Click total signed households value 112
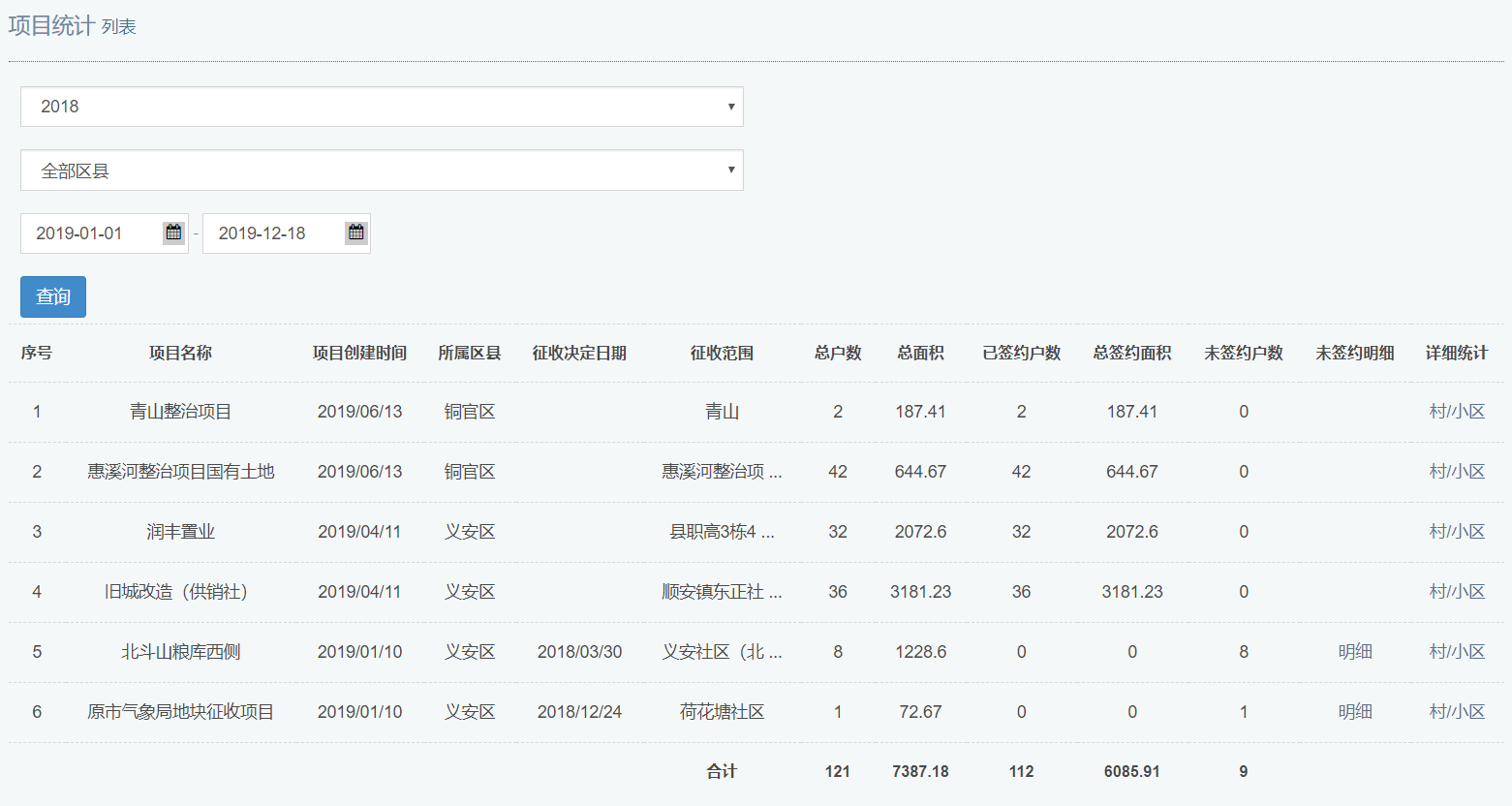Screen dimensions: 1512x806 click(x=1021, y=771)
